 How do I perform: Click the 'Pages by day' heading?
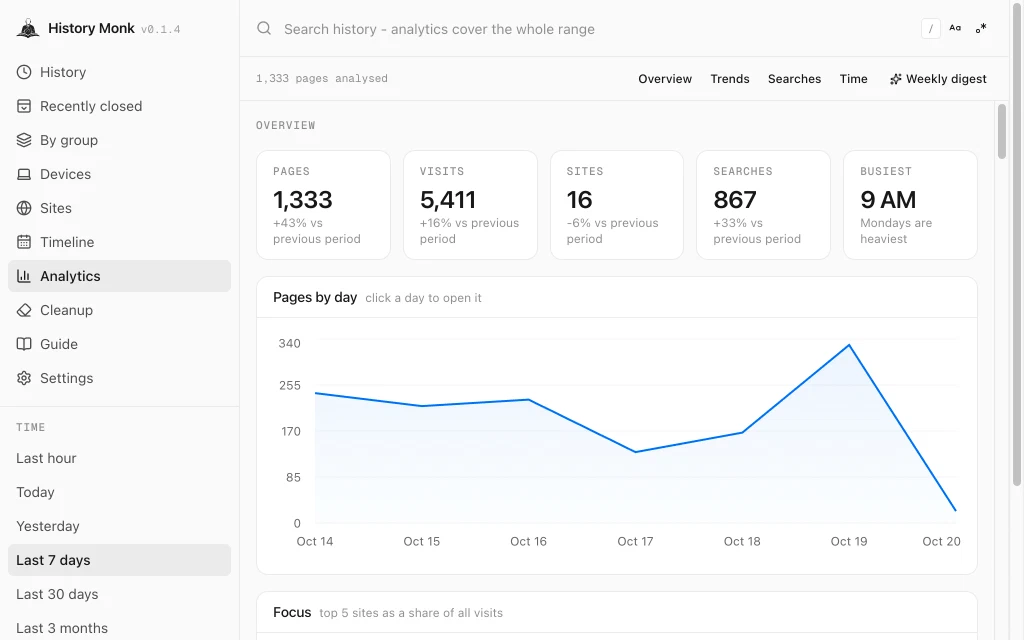pyautogui.click(x=315, y=297)
